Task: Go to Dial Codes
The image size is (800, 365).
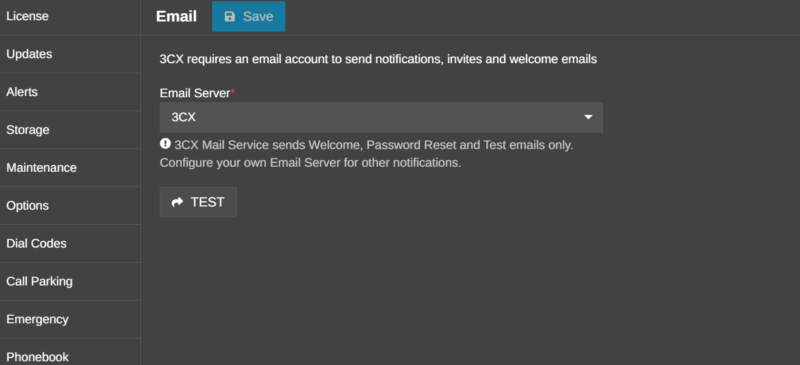Action: point(70,244)
